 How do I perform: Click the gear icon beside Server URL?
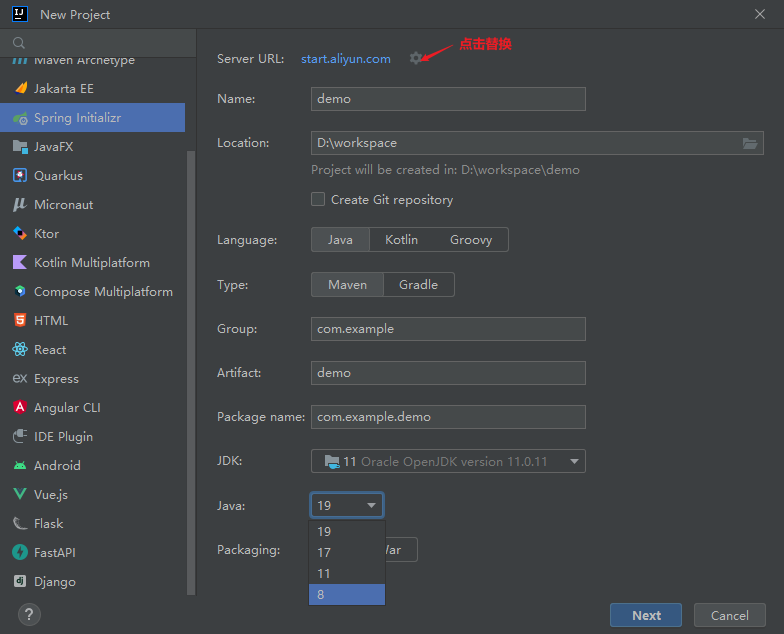click(416, 59)
